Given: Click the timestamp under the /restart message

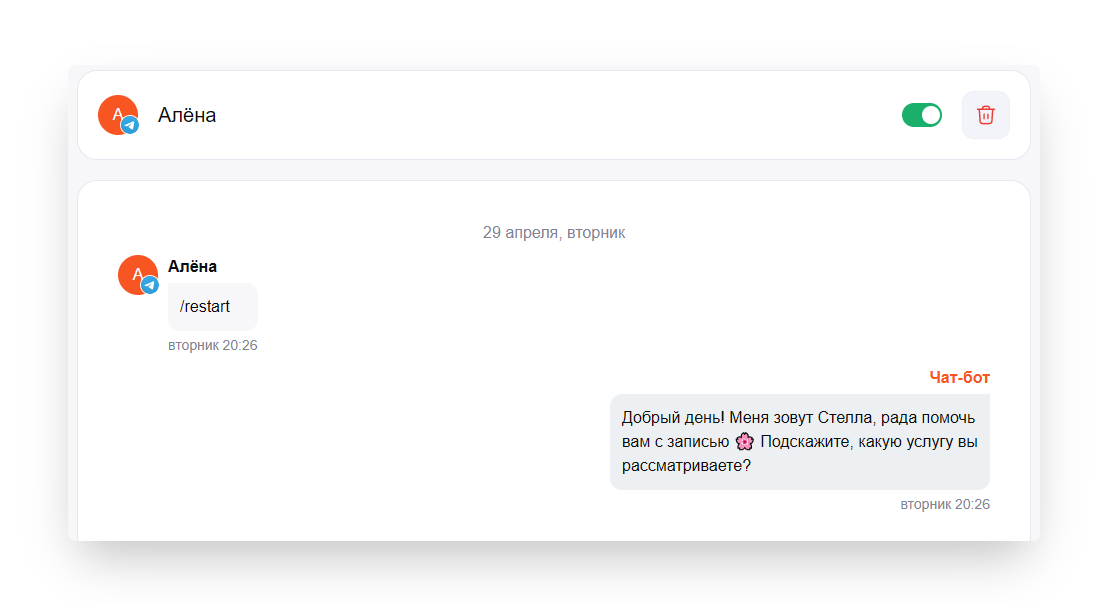Looking at the screenshot, I should [213, 345].
